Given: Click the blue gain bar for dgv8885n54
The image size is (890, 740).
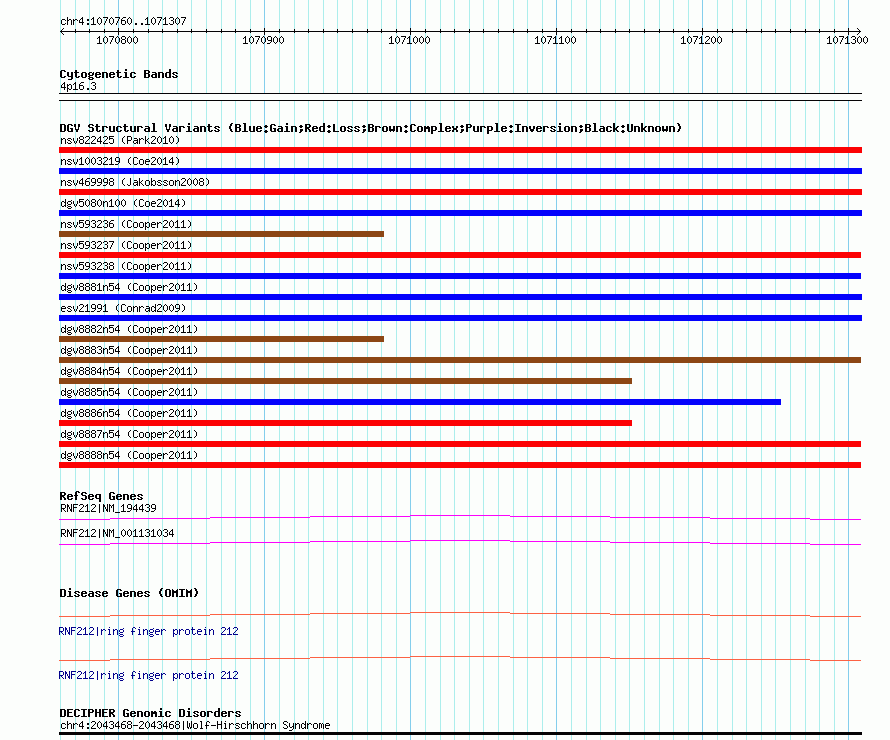Looking at the screenshot, I should pos(420,402).
